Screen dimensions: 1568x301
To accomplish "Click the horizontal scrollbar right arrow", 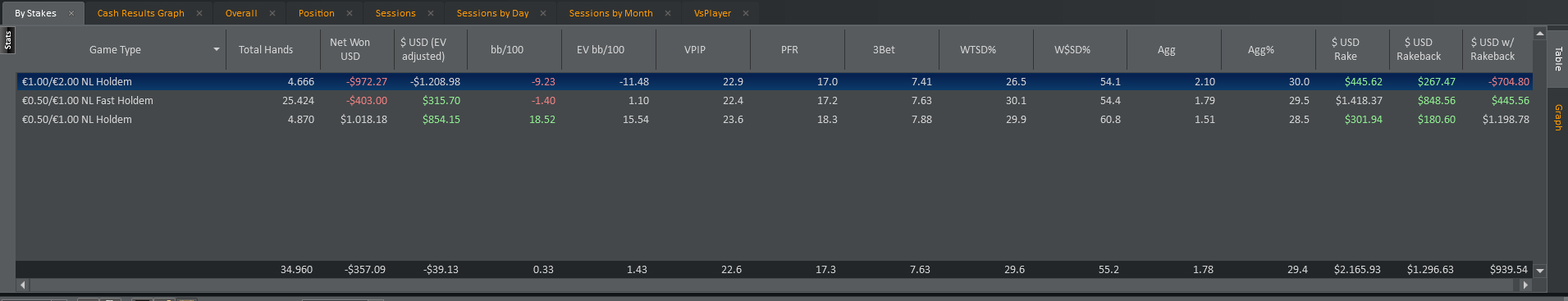I will (x=1525, y=285).
